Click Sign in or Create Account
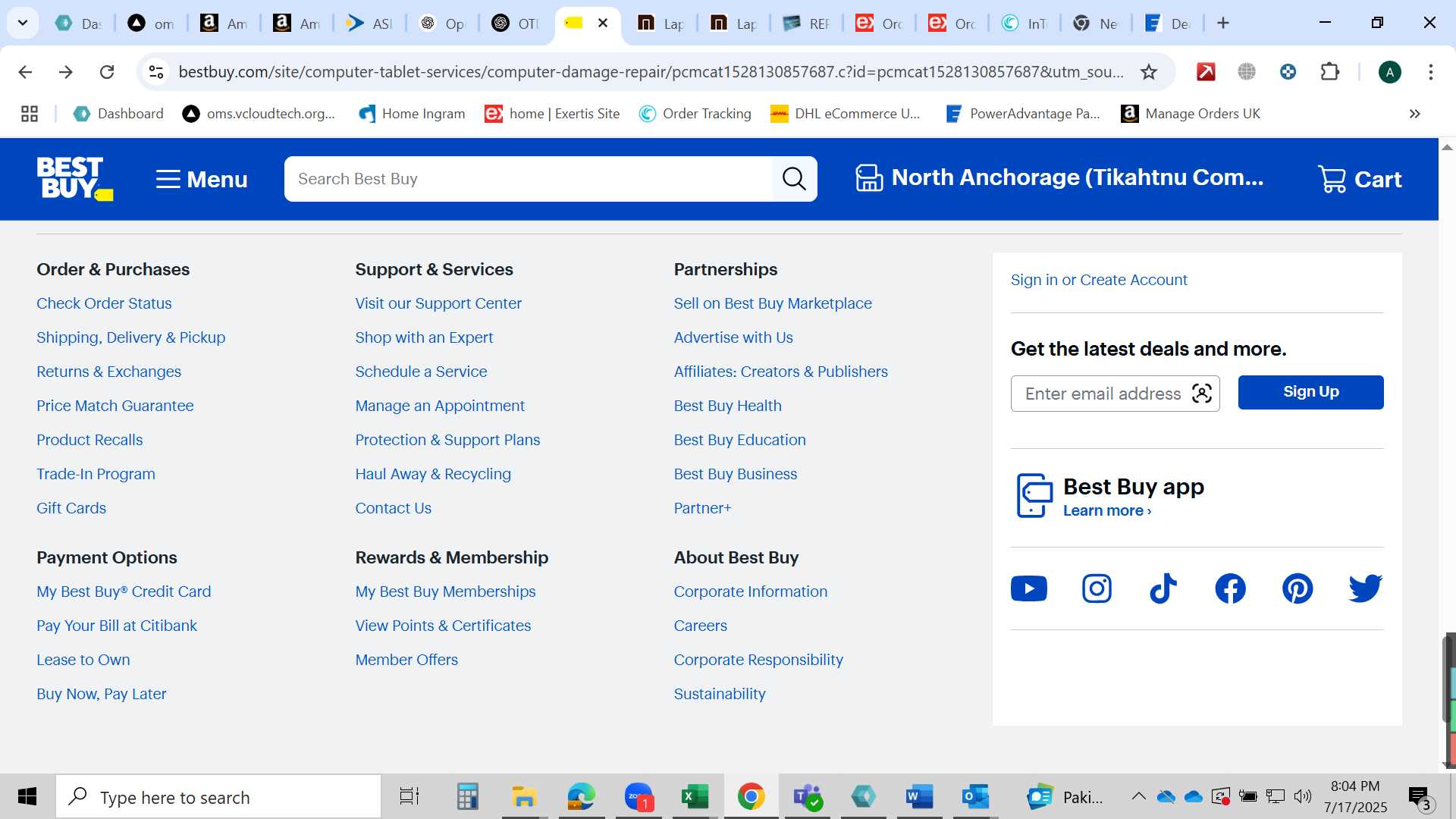Image resolution: width=1456 pixels, height=819 pixels. click(x=1099, y=280)
